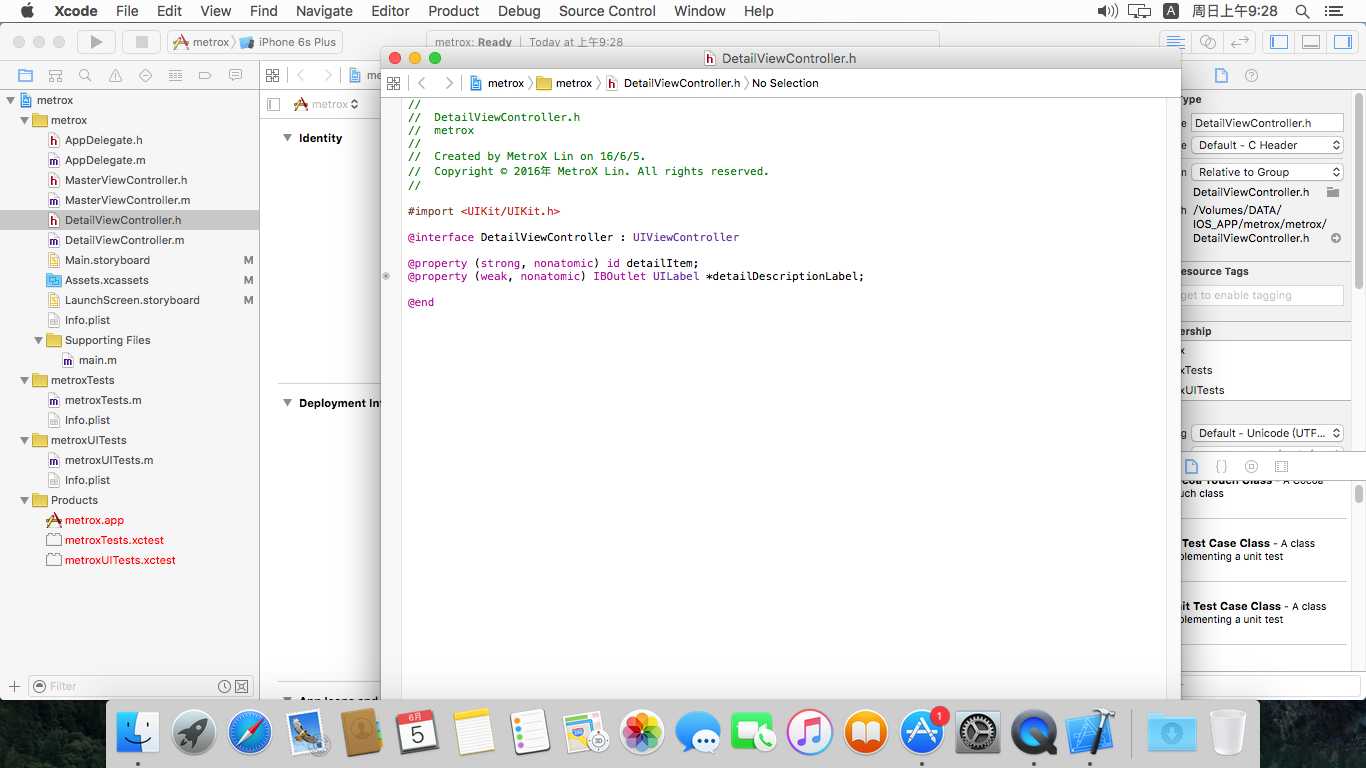Open the Navigate menu

pos(324,11)
